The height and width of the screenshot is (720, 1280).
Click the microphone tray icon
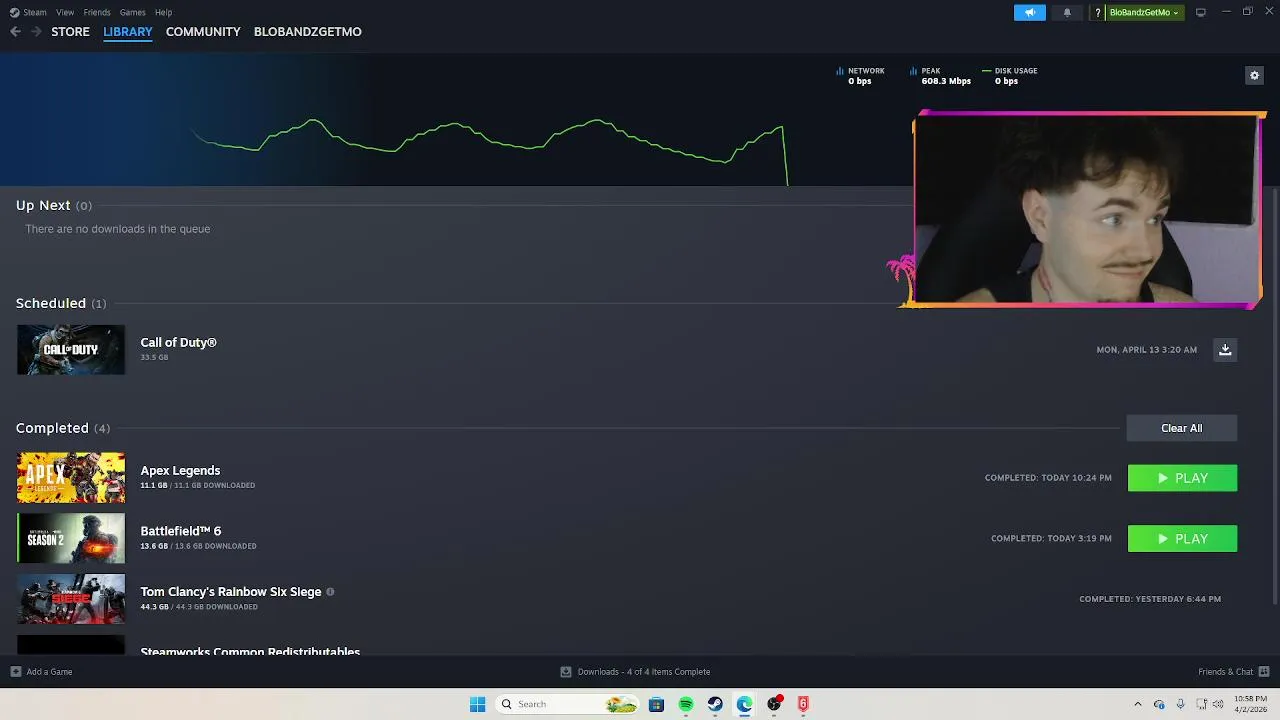1180,704
